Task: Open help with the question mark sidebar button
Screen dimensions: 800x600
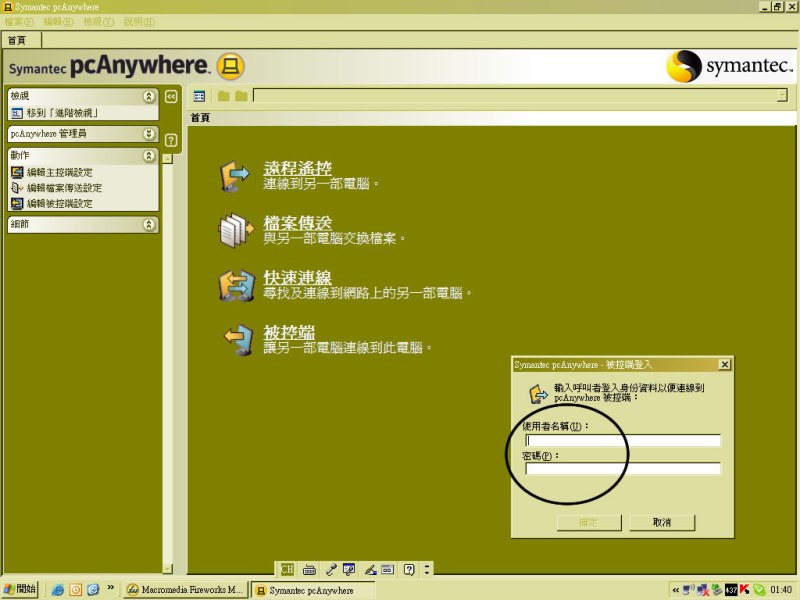Action: 171,140
